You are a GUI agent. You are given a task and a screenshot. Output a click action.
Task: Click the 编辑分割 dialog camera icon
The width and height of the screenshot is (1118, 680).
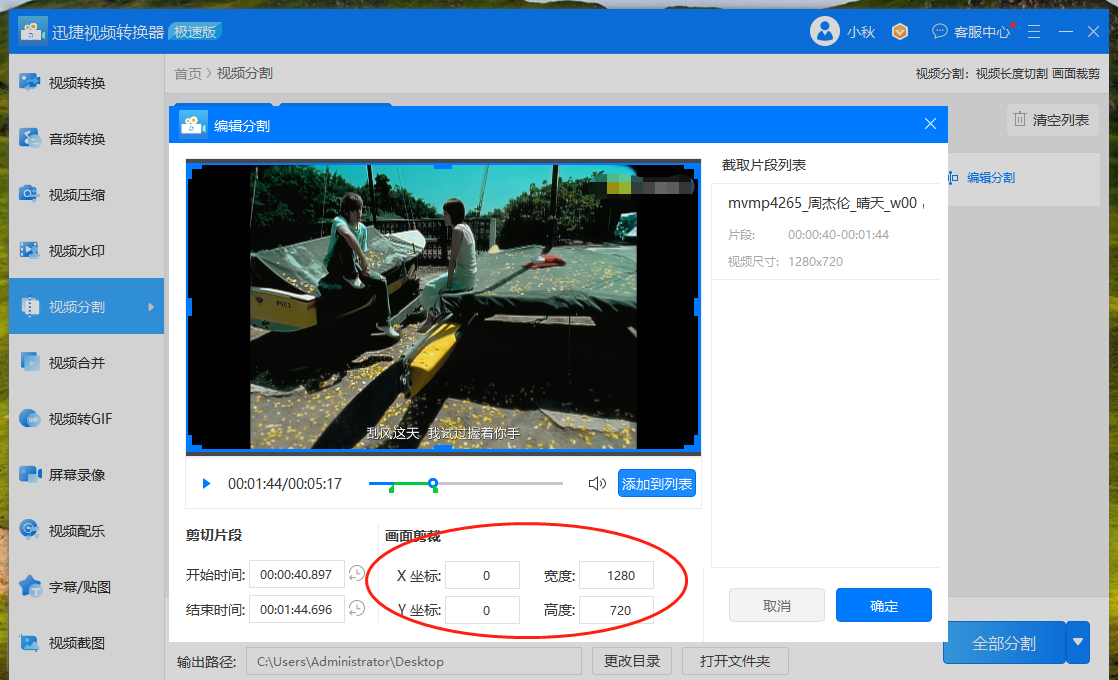click(x=193, y=125)
